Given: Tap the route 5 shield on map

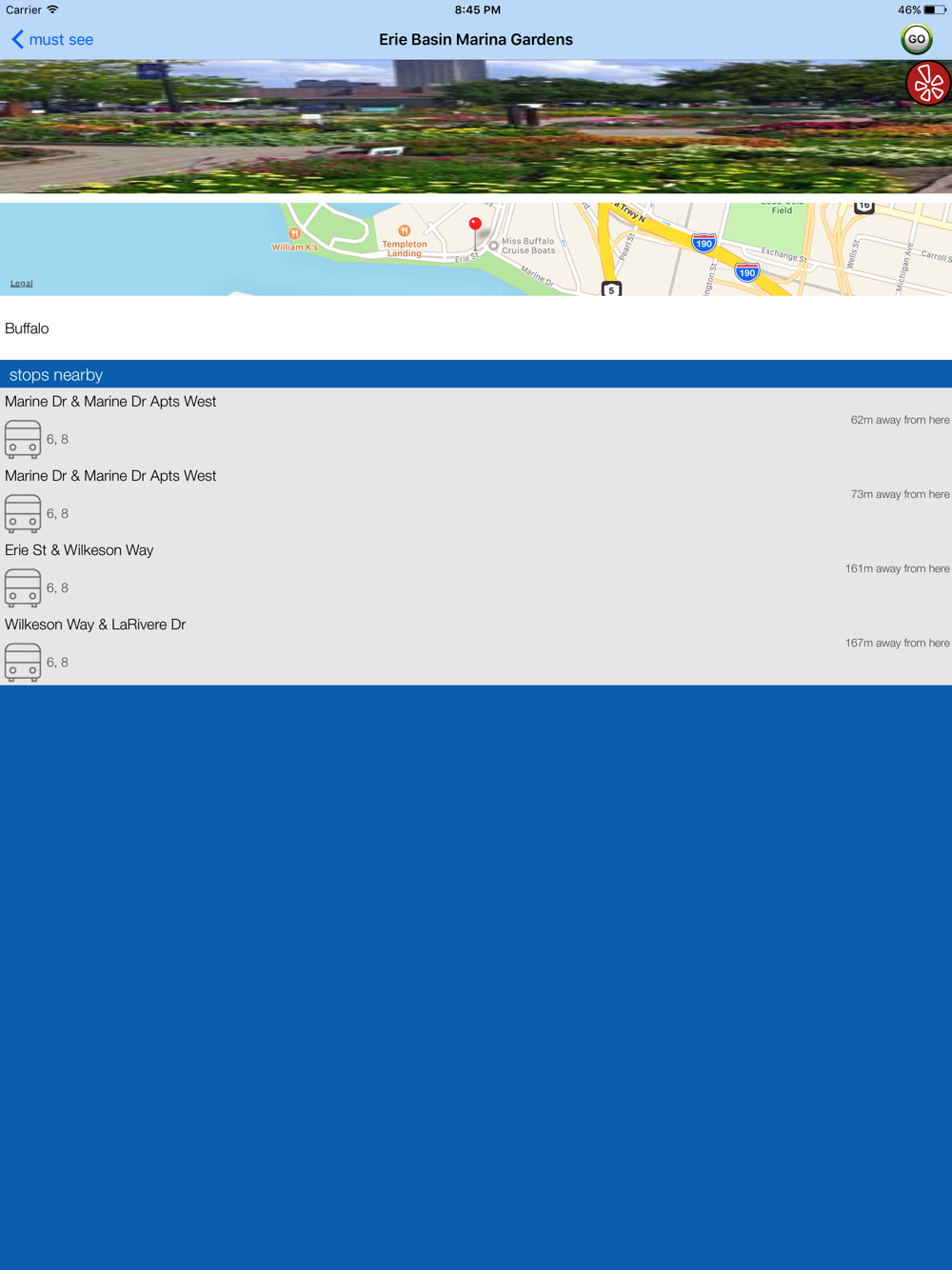Looking at the screenshot, I should [x=611, y=289].
